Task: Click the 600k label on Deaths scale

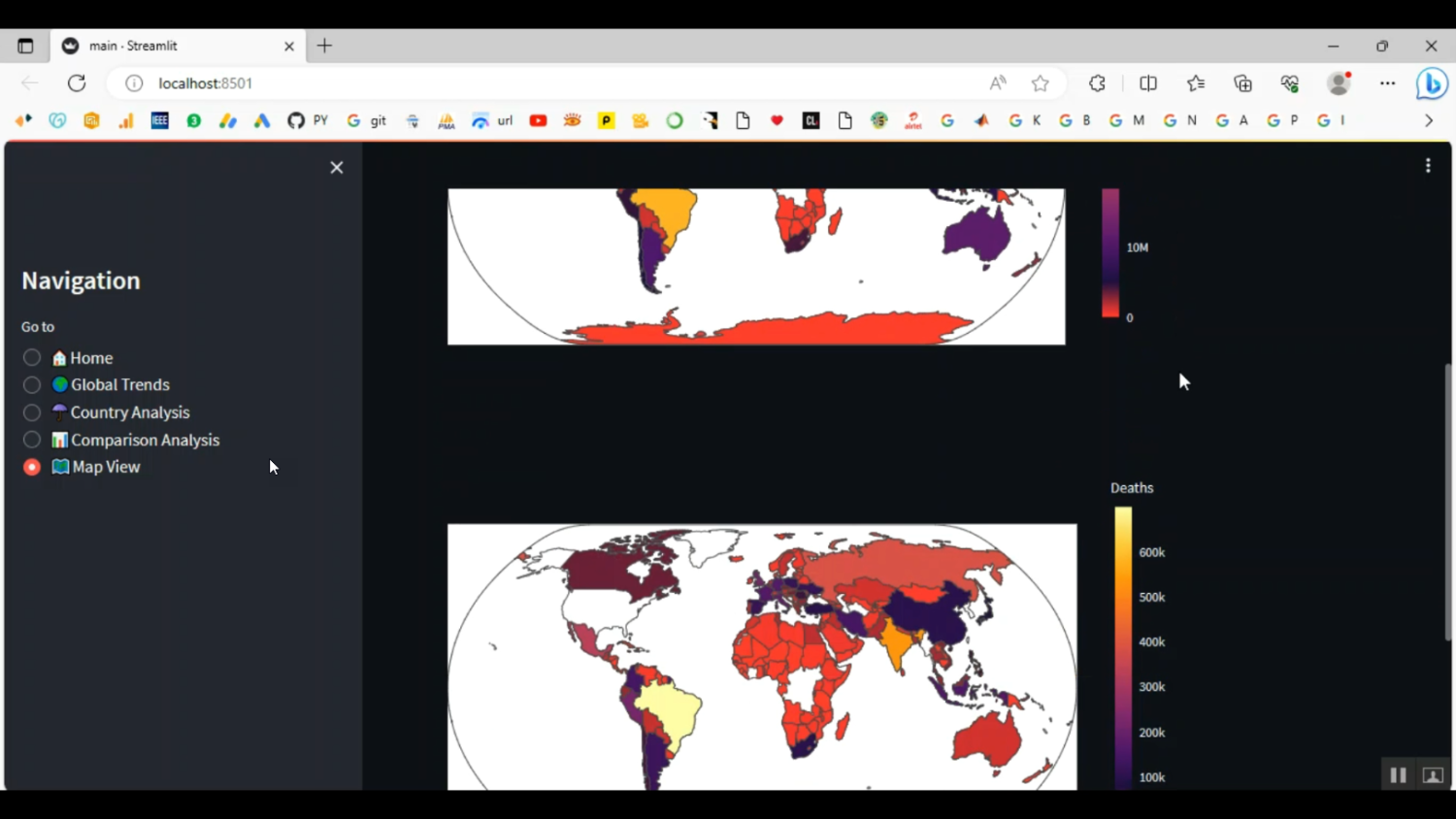Action: pyautogui.click(x=1152, y=552)
